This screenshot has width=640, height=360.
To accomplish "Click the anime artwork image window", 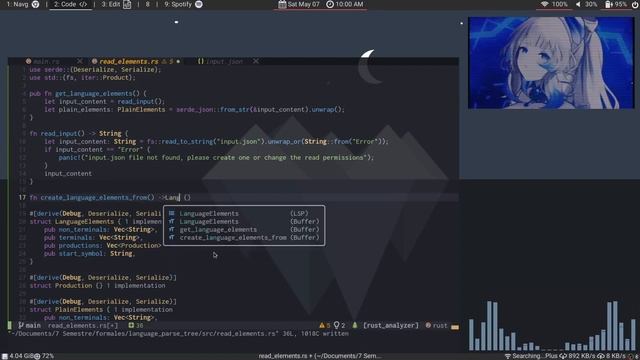I will (x=551, y=63).
